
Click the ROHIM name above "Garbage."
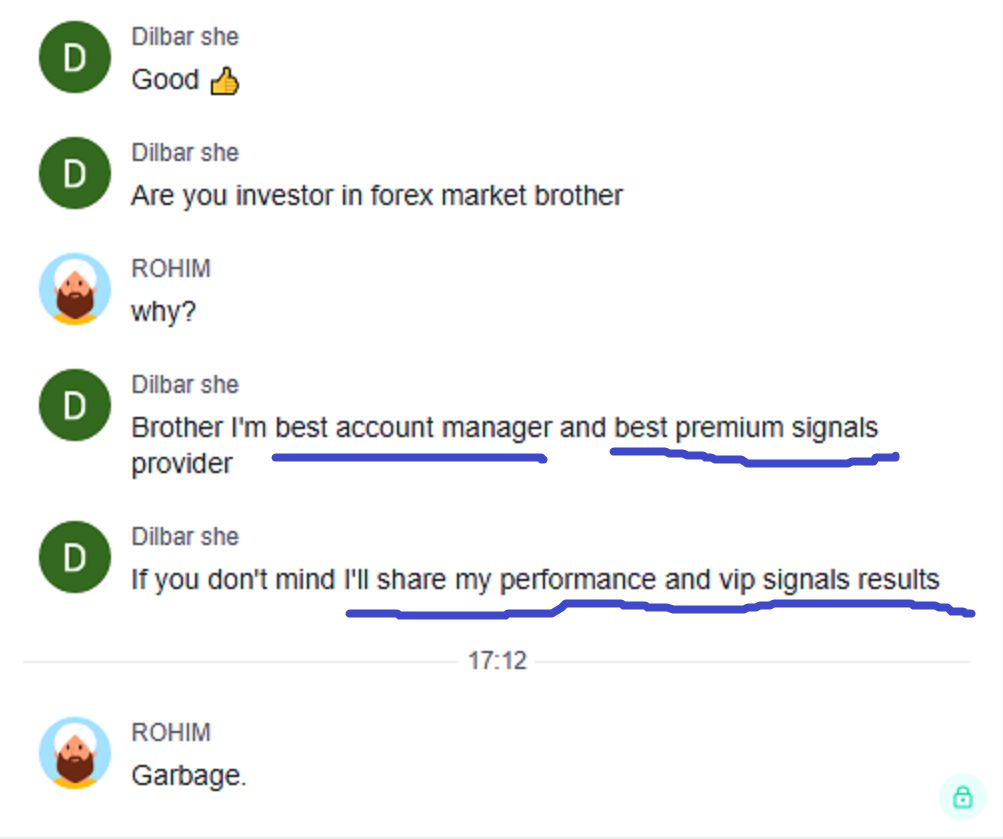click(x=171, y=733)
